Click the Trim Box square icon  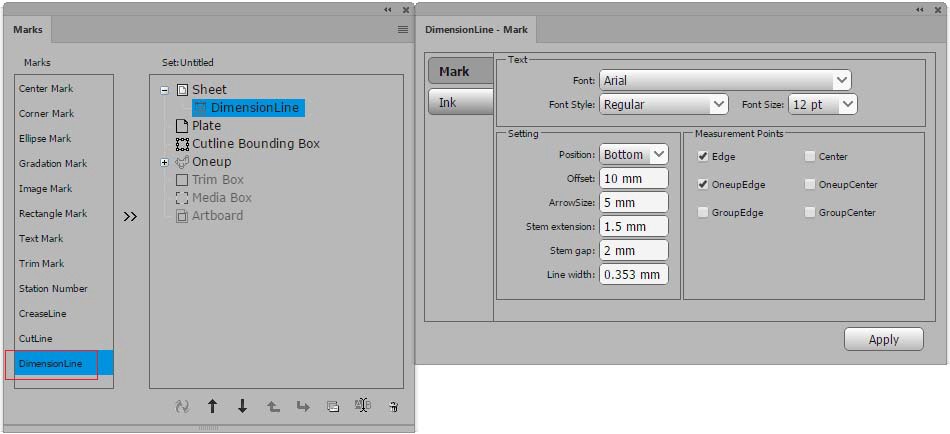pos(182,180)
